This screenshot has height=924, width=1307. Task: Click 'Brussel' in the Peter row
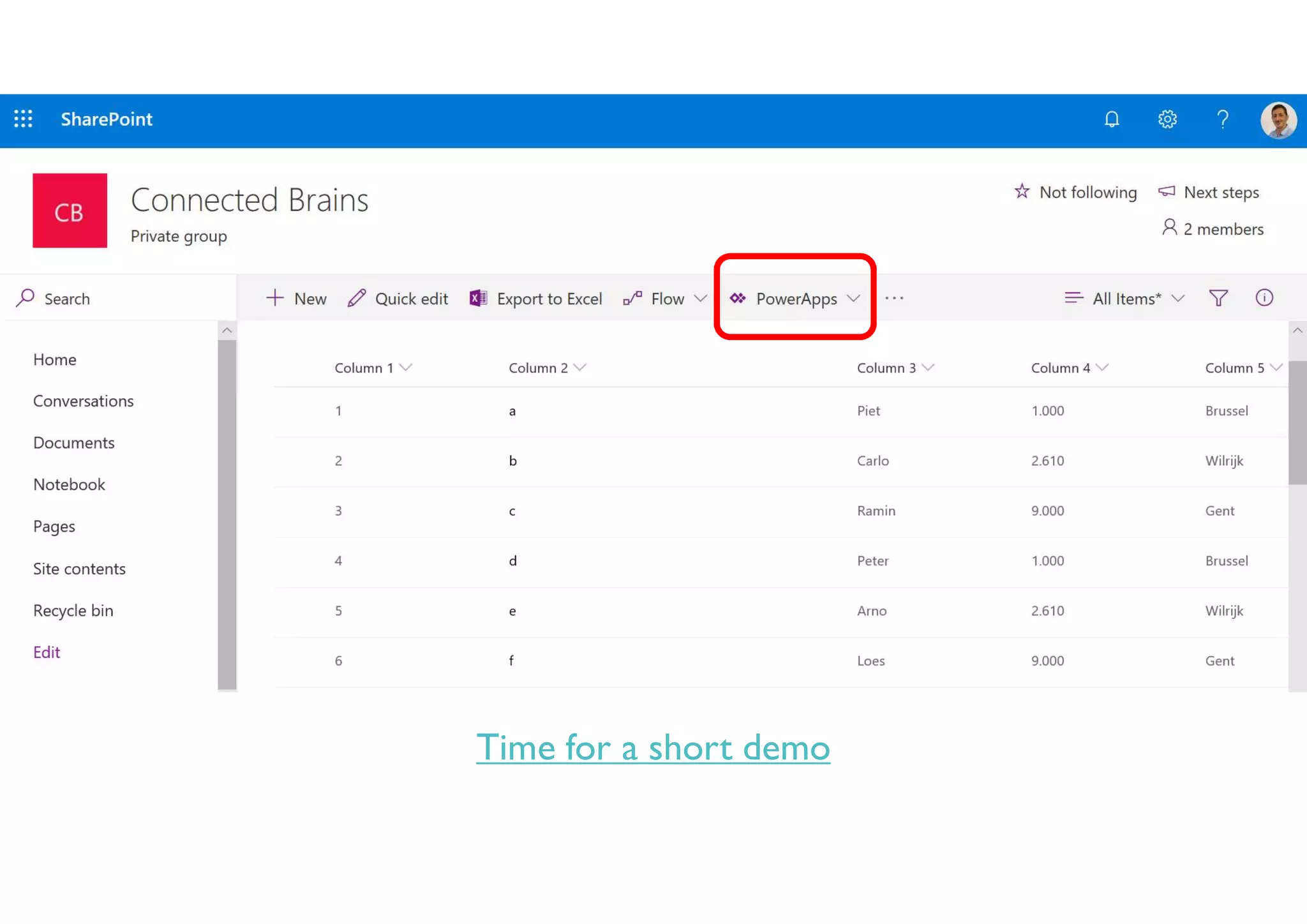coord(1227,561)
